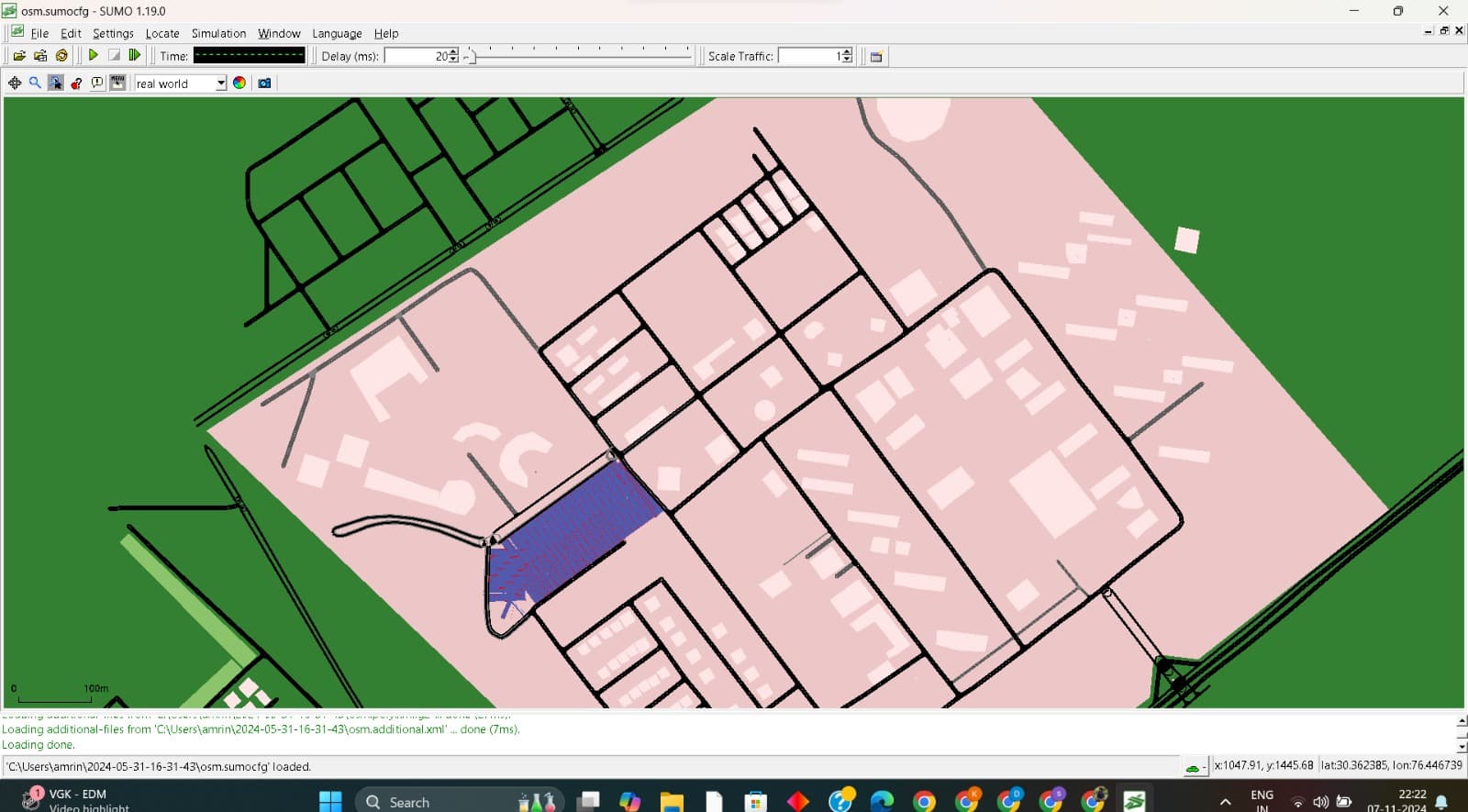Click the message log scroll down arrow
This screenshot has height=812, width=1468.
click(1462, 747)
